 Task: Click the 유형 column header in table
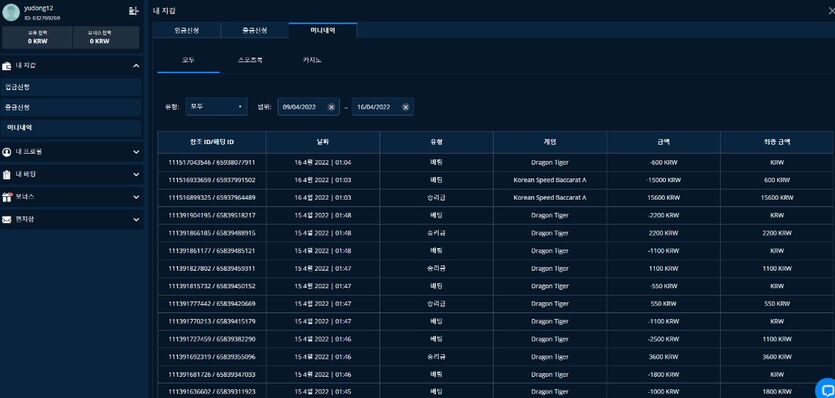[436, 142]
